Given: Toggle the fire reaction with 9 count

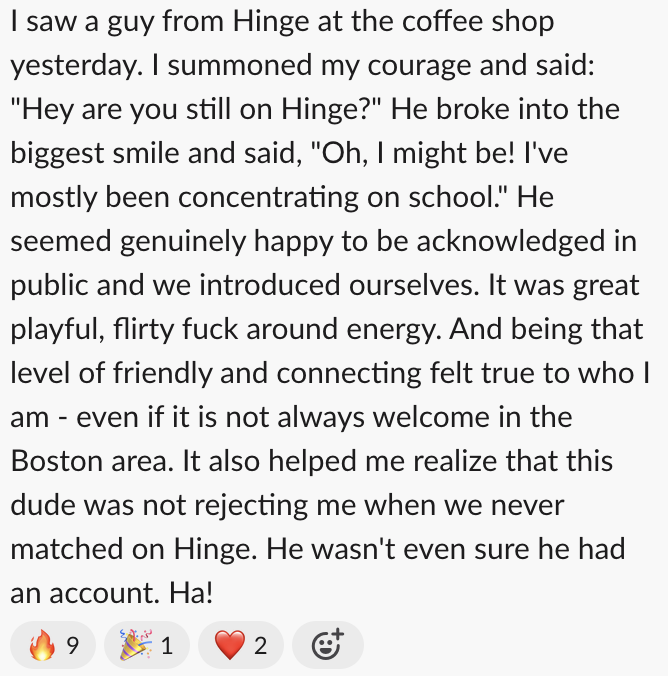Looking at the screenshot, I should point(54,646).
